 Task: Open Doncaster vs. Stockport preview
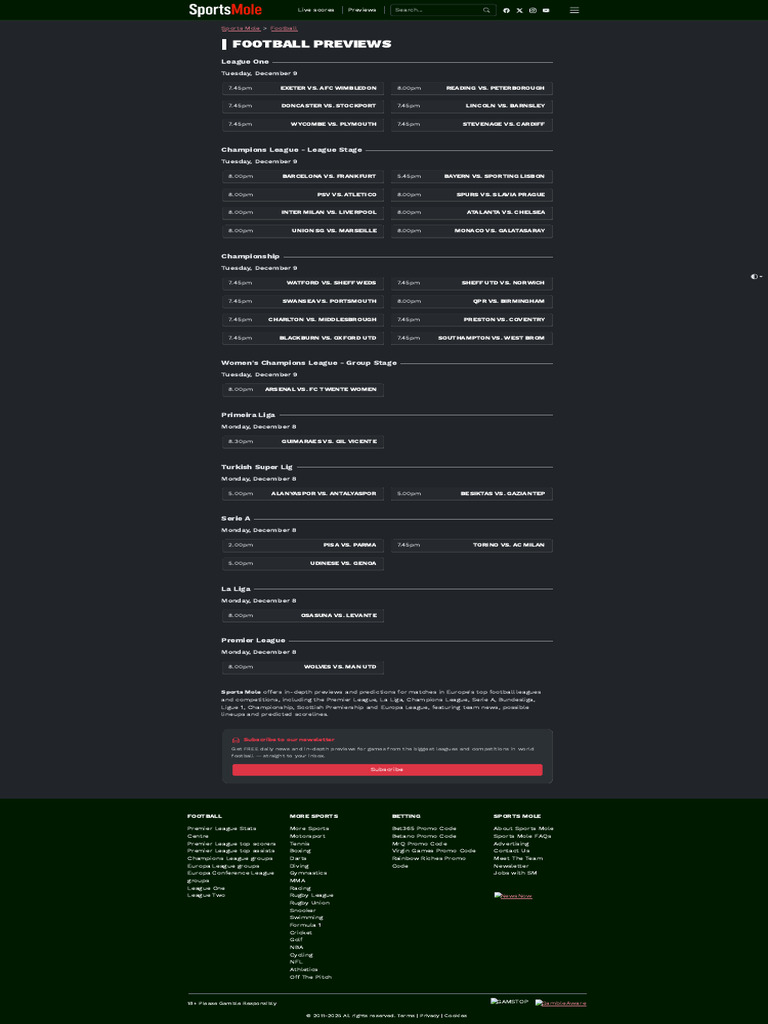303,106
